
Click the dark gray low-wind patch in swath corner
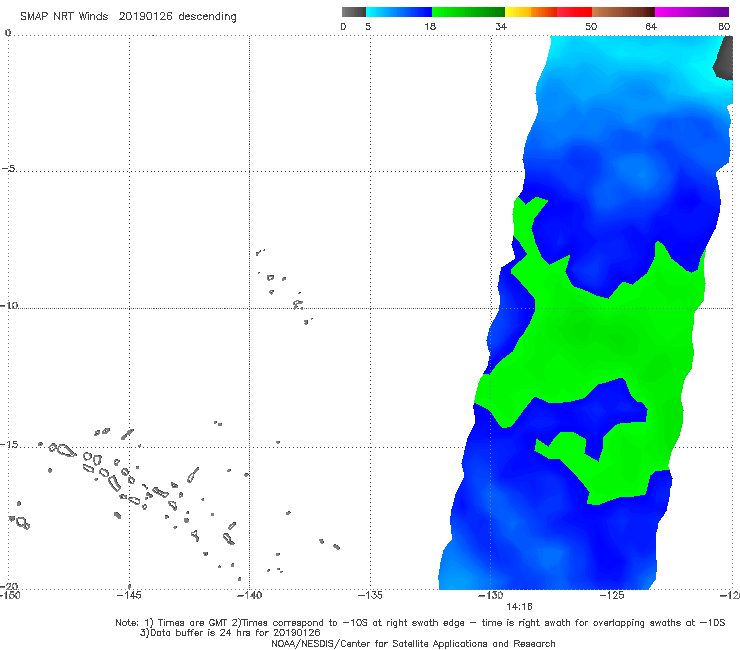tap(723, 58)
